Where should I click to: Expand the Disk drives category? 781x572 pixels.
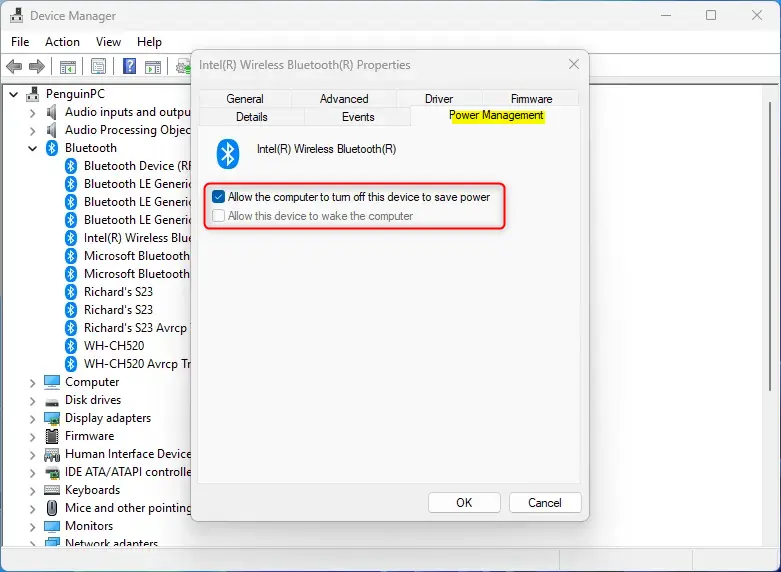click(x=32, y=401)
